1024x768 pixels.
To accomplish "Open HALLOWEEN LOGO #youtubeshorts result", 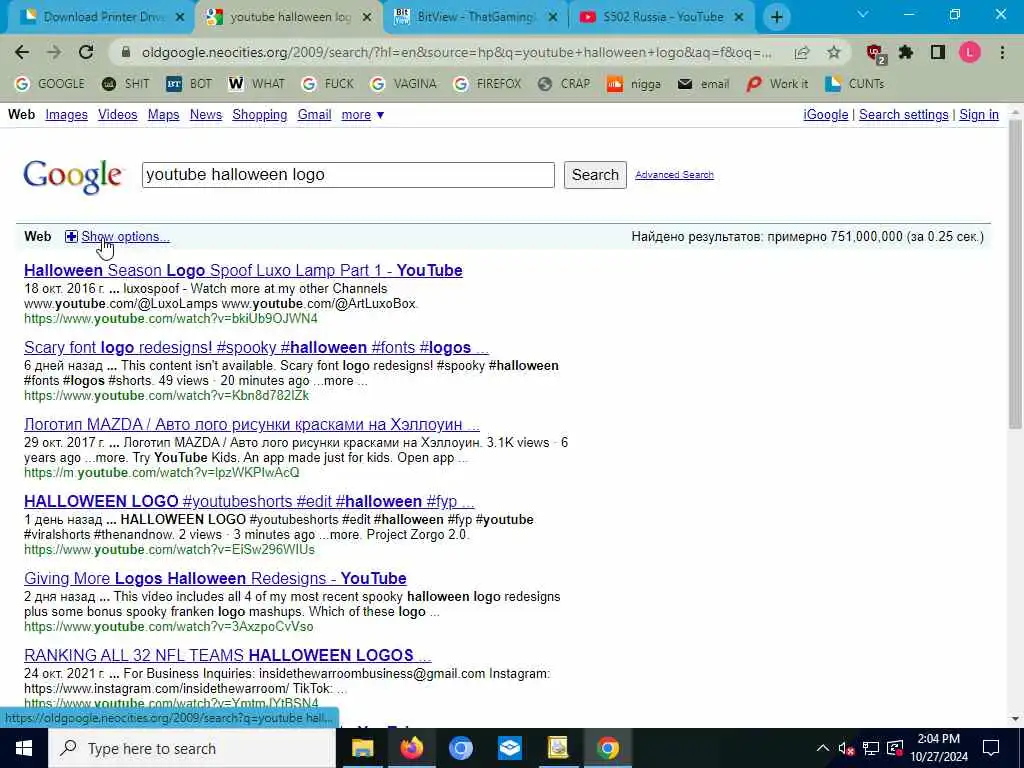I will (249, 502).
